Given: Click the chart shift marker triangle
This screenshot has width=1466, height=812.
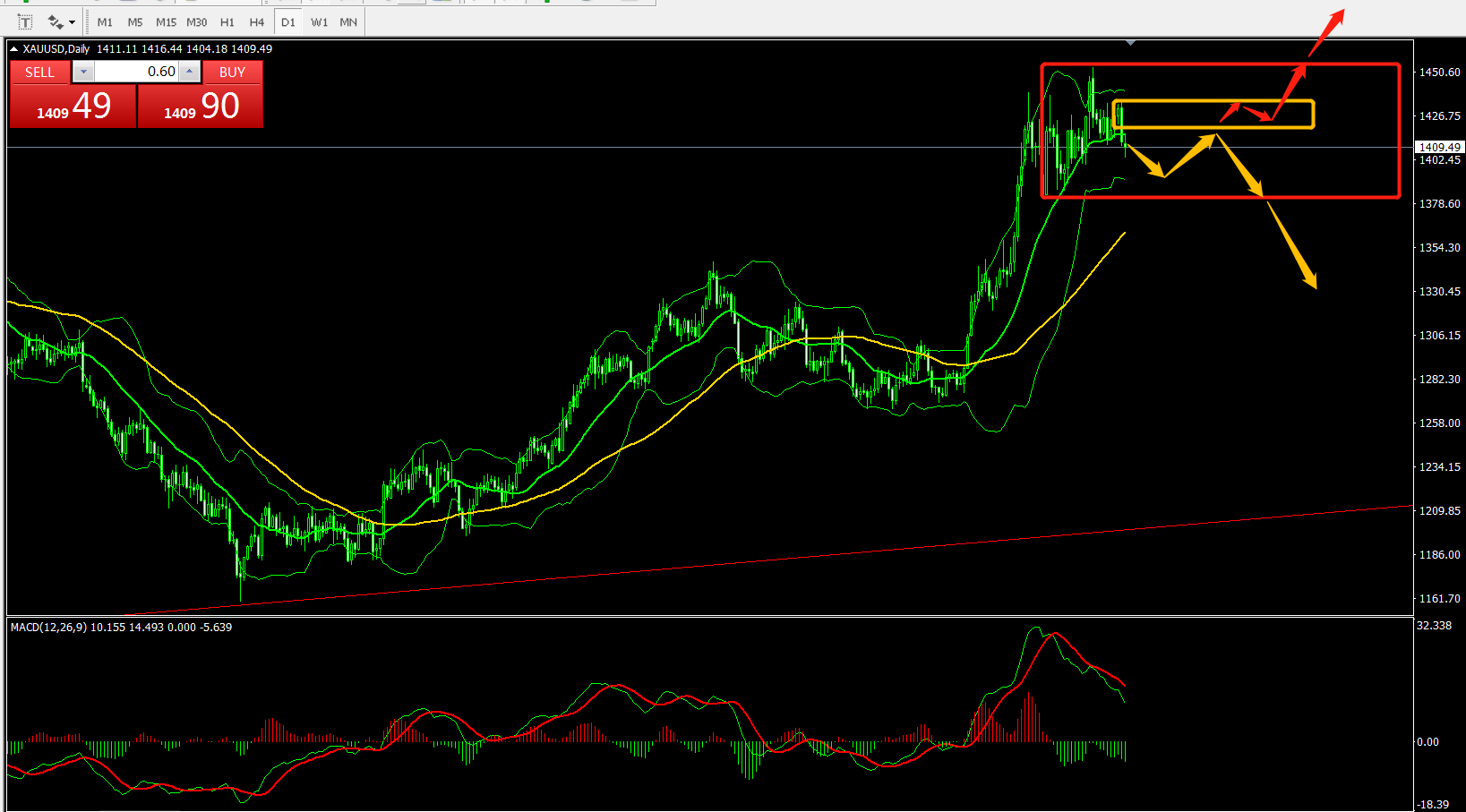Looking at the screenshot, I should [x=1131, y=43].
